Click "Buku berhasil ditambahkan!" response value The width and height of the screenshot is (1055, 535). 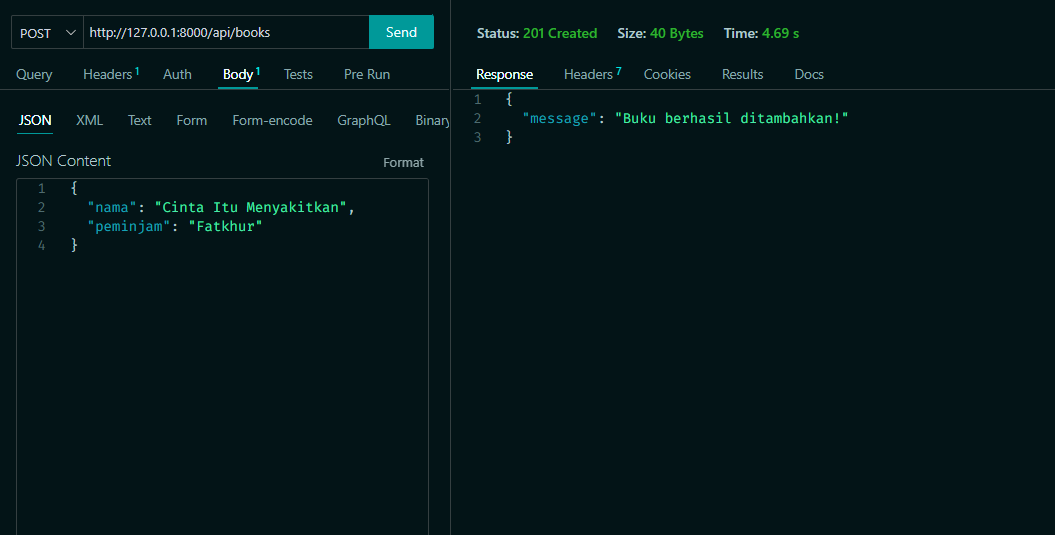(x=731, y=118)
